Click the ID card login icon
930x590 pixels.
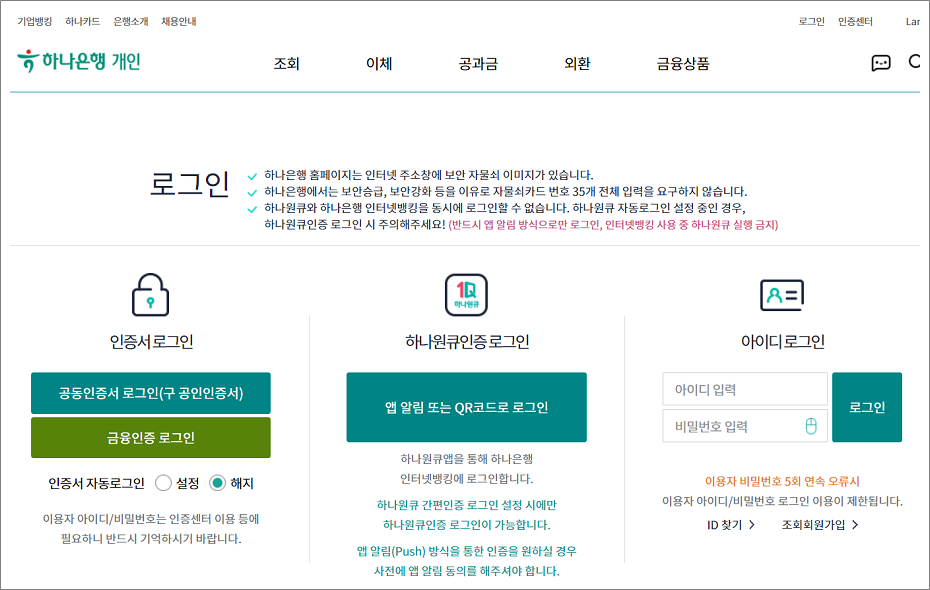[782, 295]
